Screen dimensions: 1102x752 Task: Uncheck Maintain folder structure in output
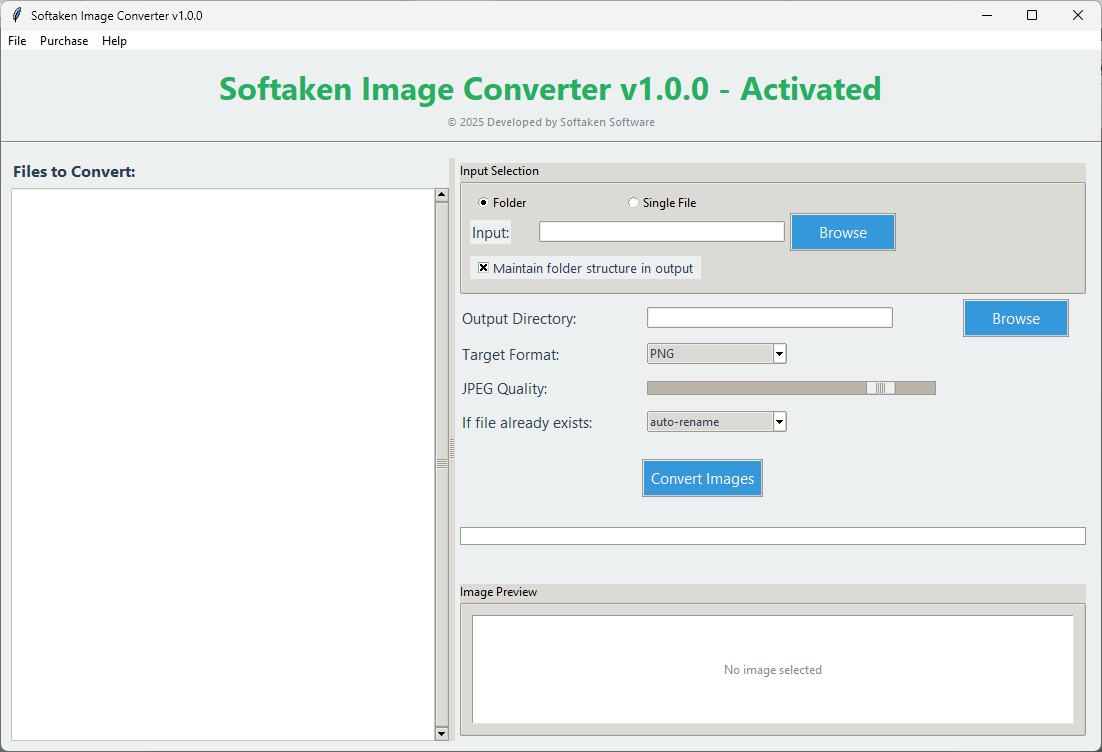tap(484, 268)
